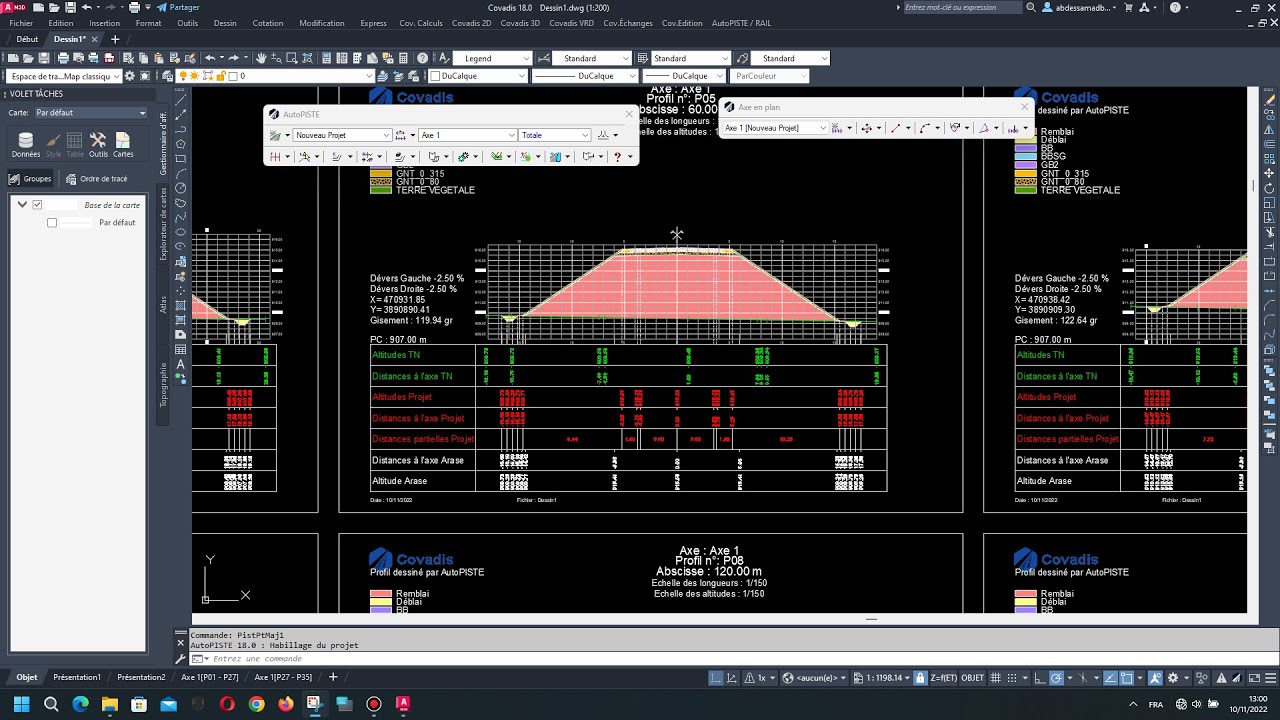
Task: Click the Ordre de tracé button
Action: coord(97,179)
